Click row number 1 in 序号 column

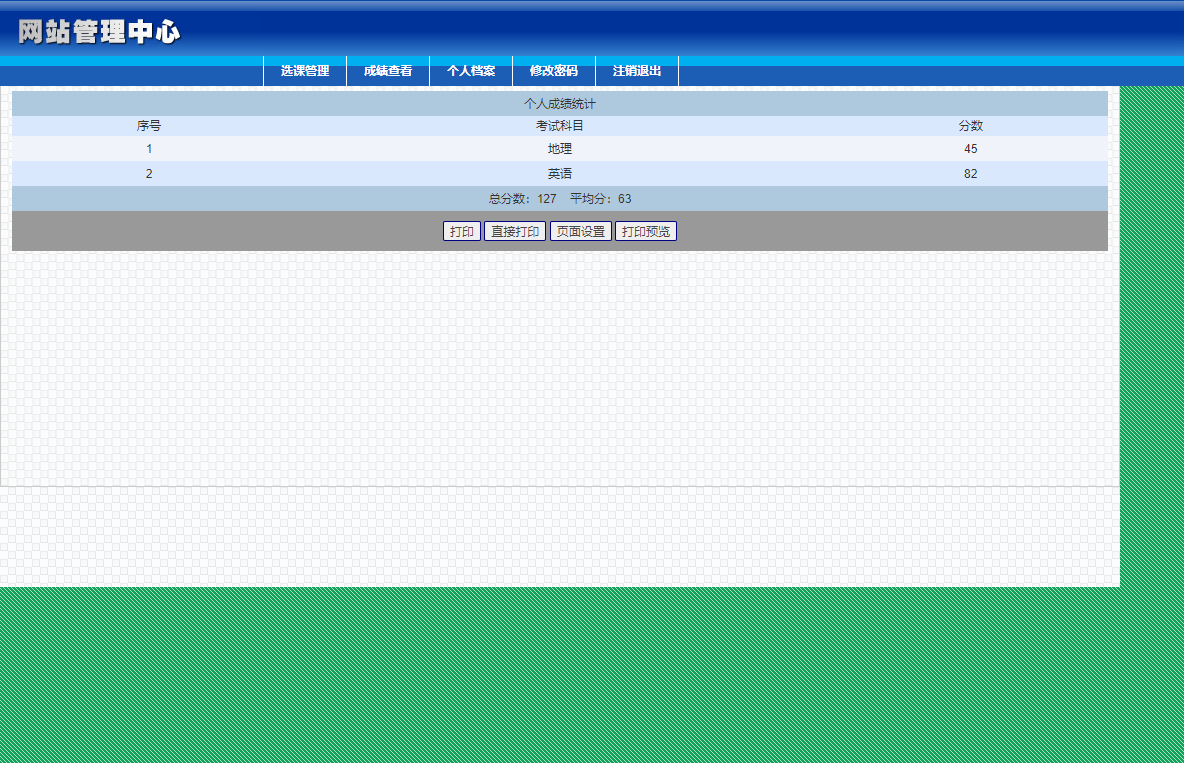[x=149, y=149]
